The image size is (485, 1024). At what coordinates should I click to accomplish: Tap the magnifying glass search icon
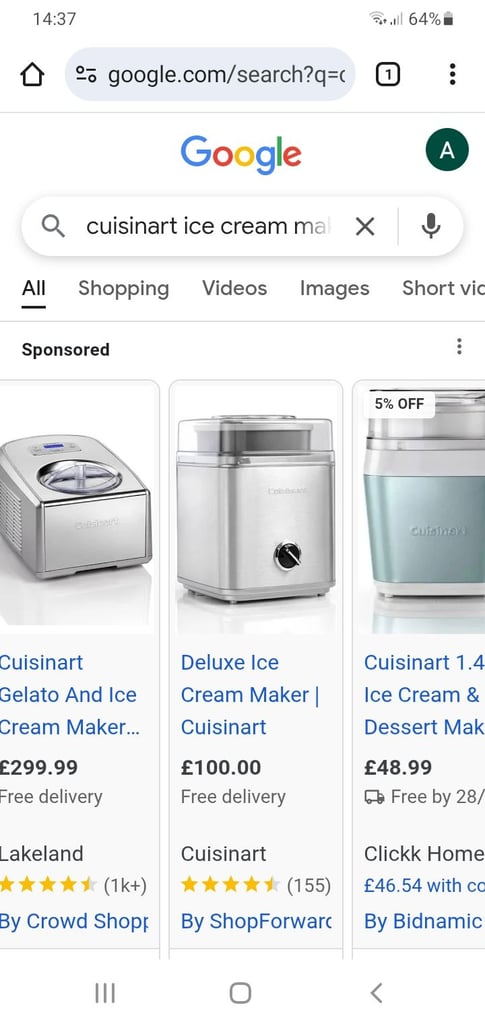point(53,227)
